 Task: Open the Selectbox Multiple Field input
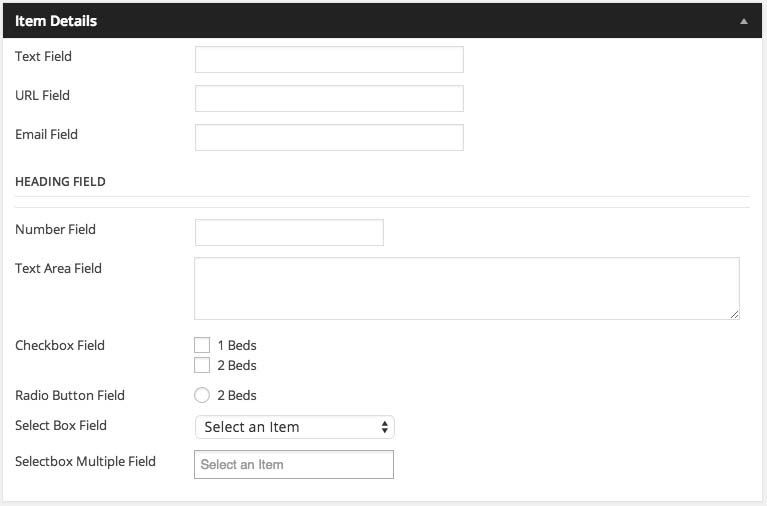click(293, 464)
